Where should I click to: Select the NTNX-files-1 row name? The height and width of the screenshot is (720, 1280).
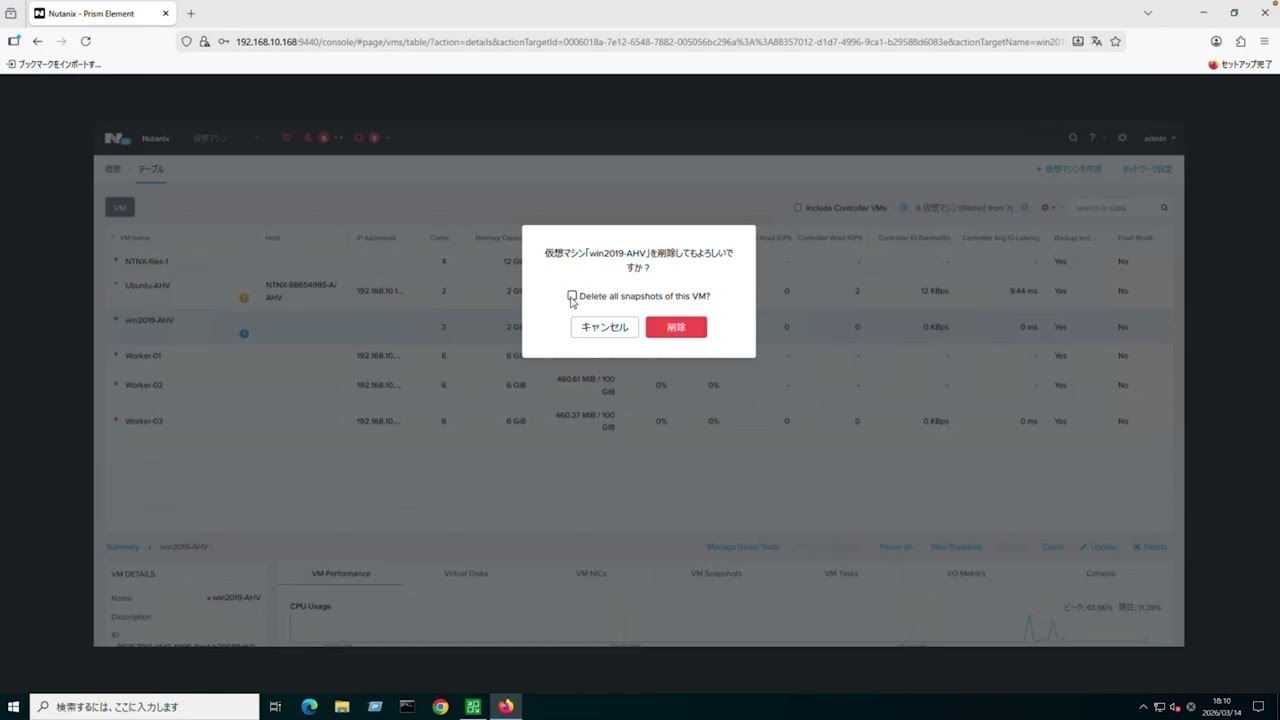point(146,261)
